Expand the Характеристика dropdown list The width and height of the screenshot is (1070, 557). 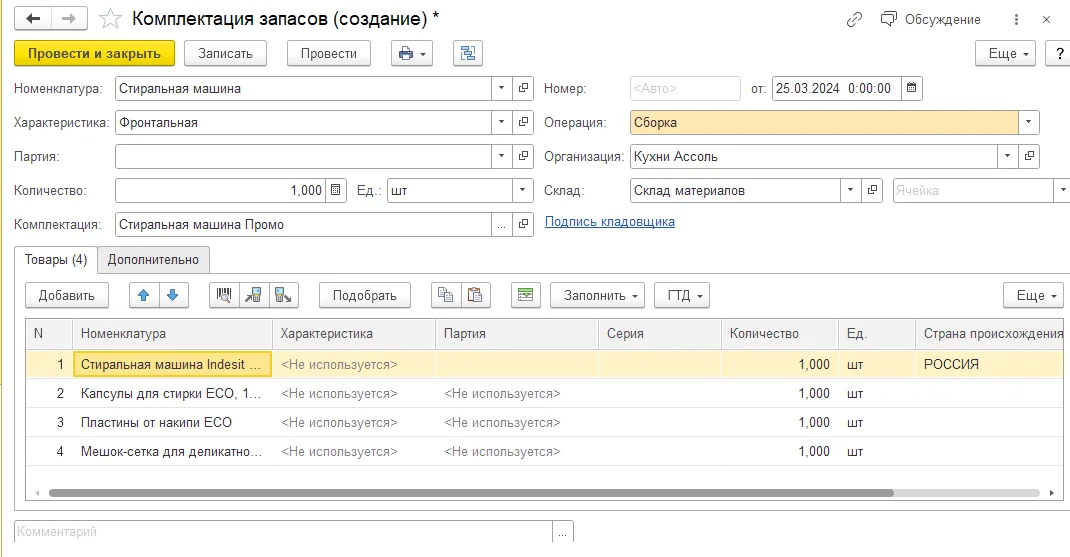(502, 122)
